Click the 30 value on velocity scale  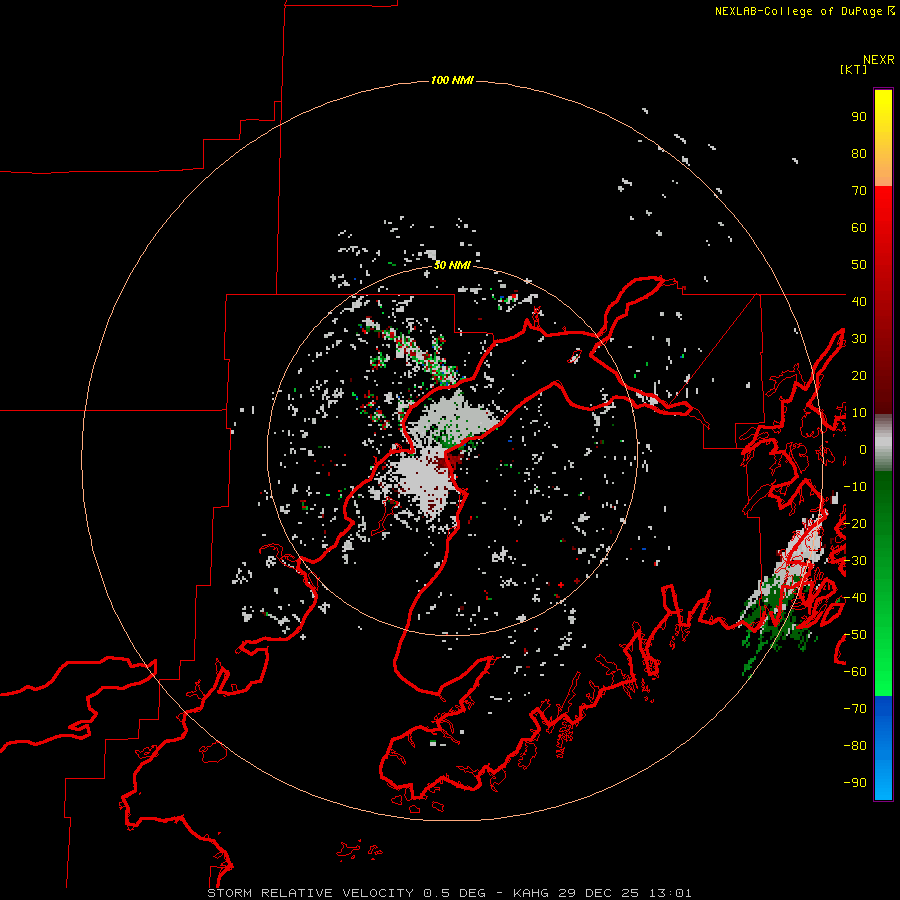tap(859, 339)
